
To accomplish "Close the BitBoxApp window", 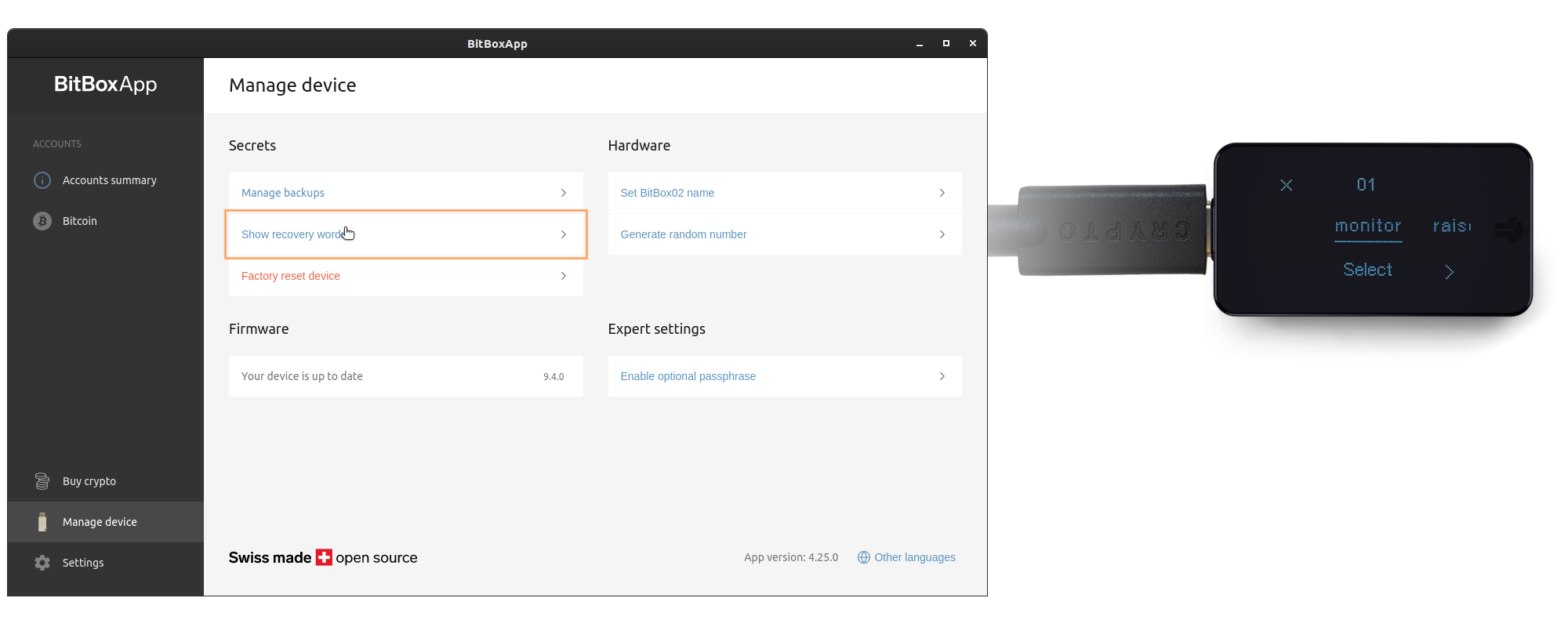I will pos(973,44).
